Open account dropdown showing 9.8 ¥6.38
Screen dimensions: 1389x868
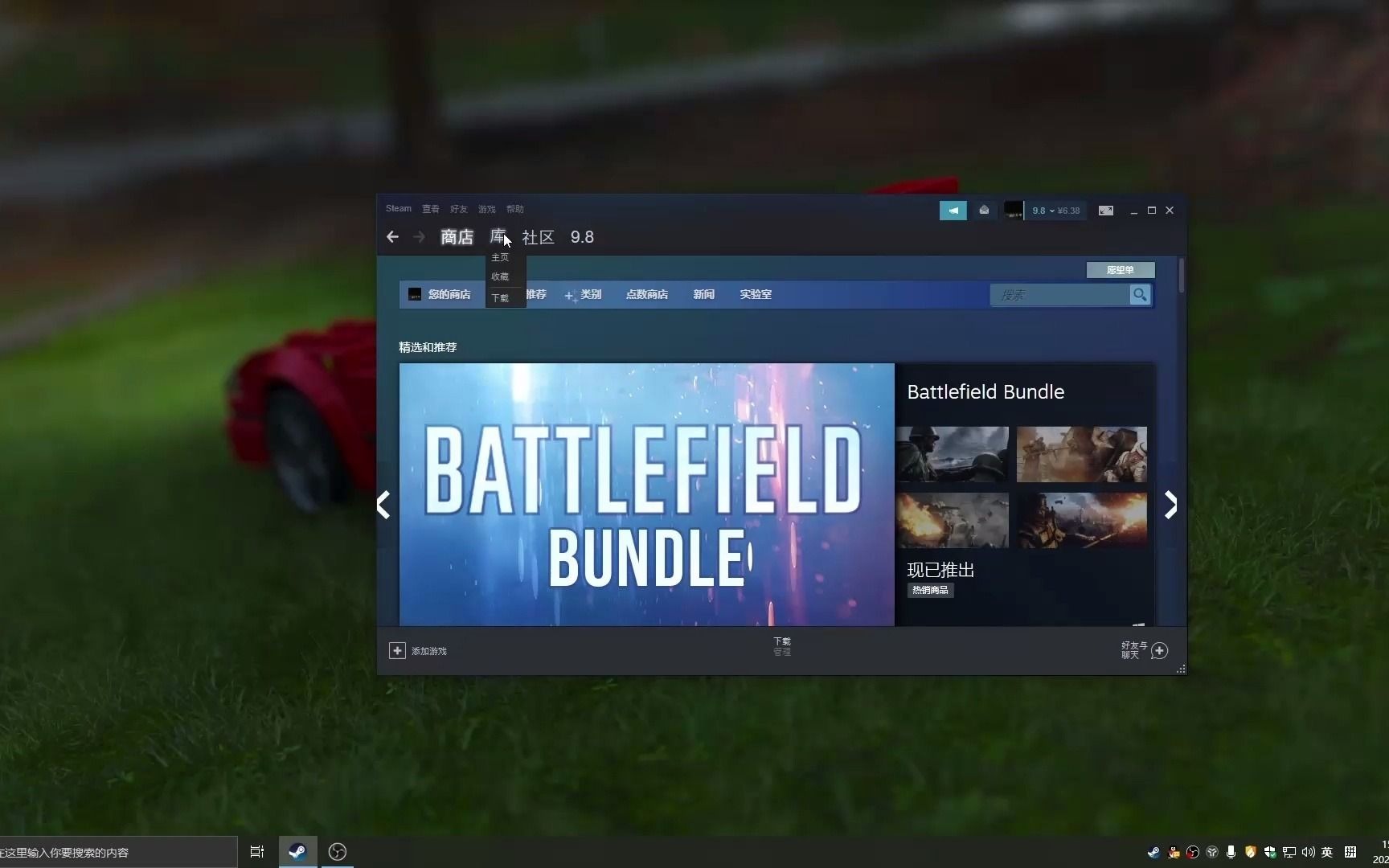(x=1056, y=211)
